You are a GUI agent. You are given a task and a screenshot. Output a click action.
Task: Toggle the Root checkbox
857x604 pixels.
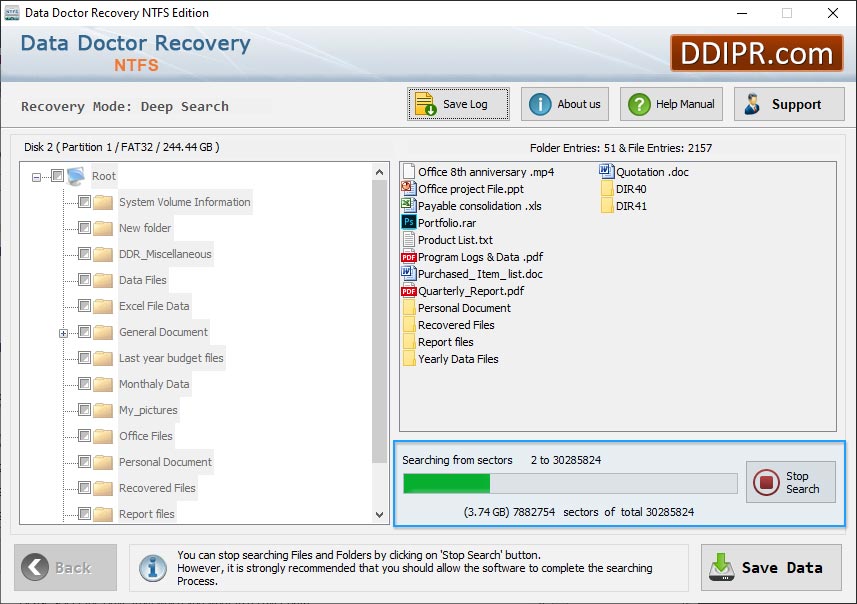pyautogui.click(x=57, y=175)
